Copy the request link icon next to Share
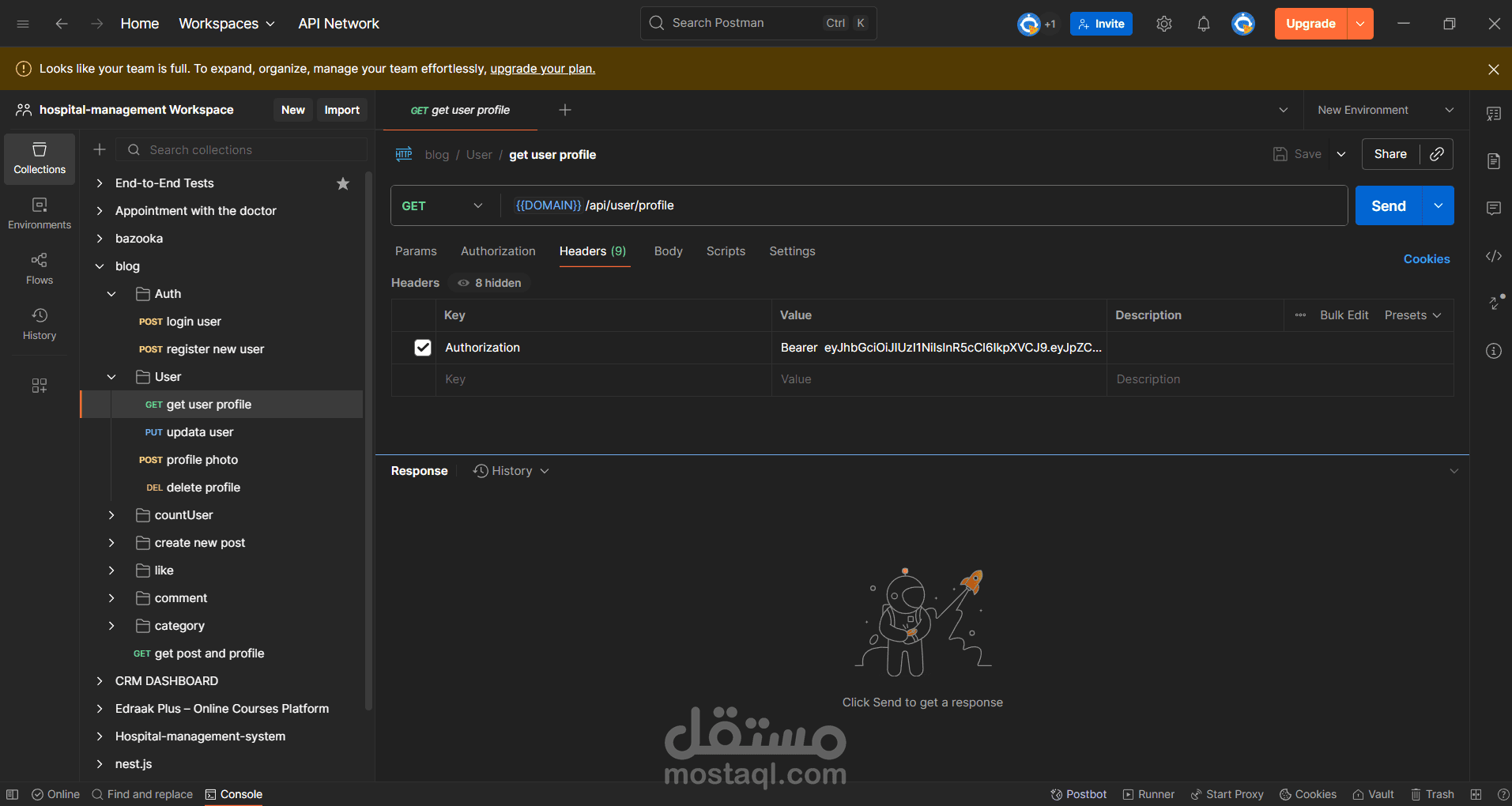1512x806 pixels. pyautogui.click(x=1437, y=154)
